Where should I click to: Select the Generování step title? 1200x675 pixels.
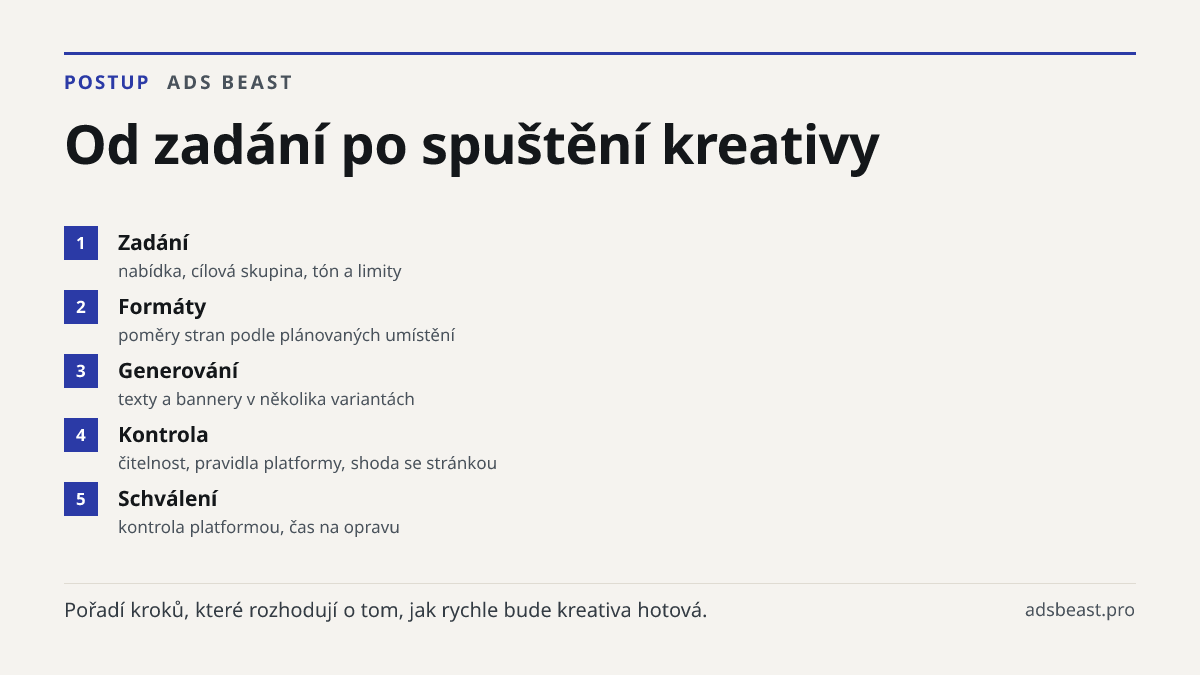click(x=178, y=371)
